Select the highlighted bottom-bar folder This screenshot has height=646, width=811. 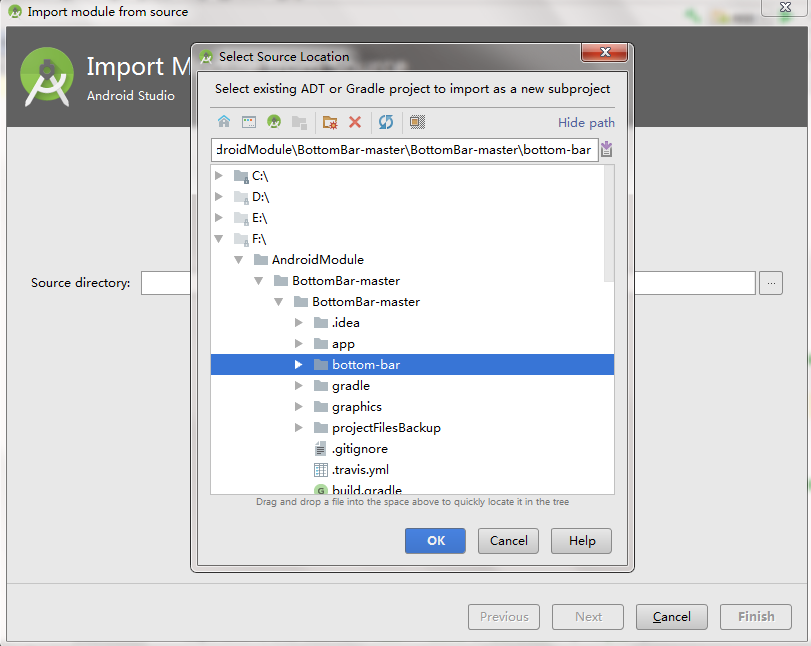(412, 365)
